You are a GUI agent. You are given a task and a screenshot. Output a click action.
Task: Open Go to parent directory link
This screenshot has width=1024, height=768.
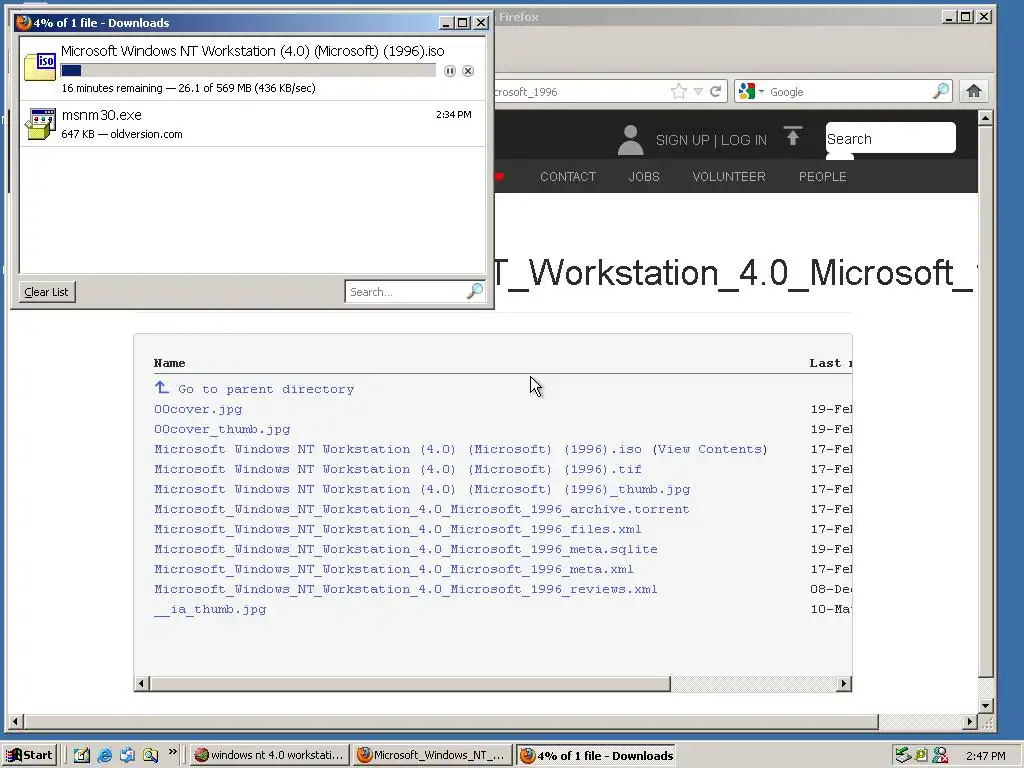266,389
